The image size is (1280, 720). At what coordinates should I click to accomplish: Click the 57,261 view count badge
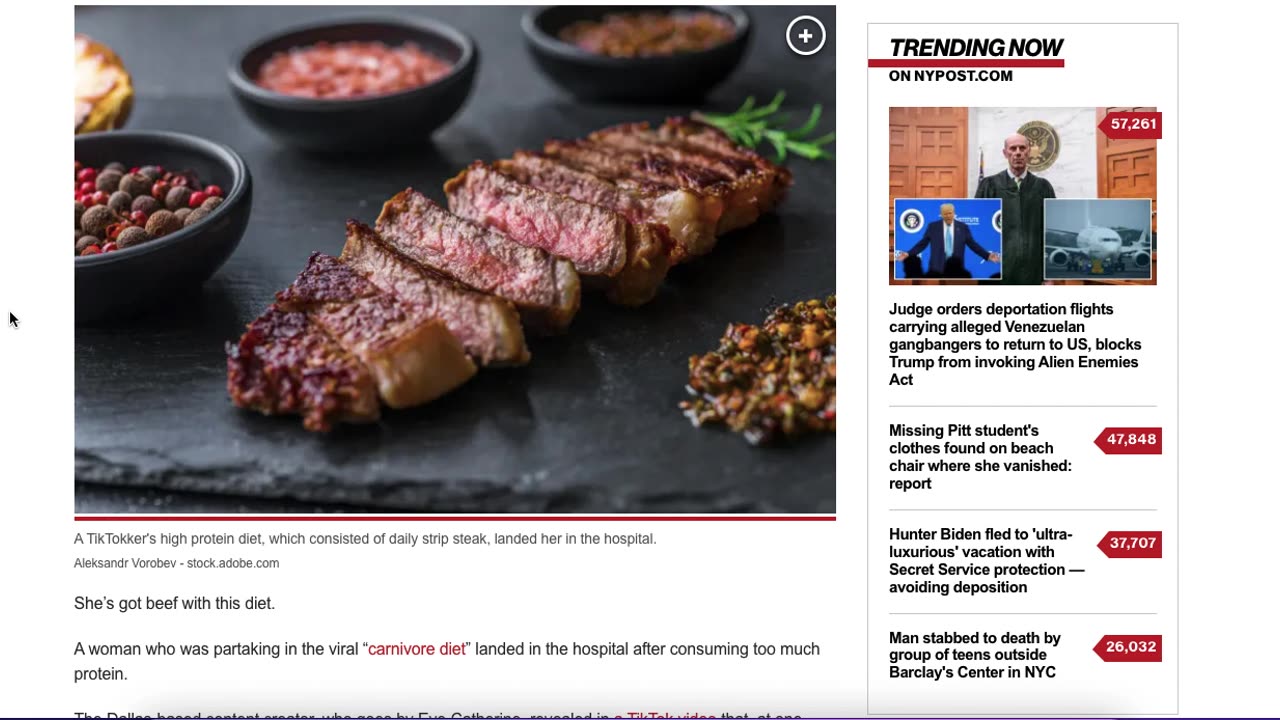(1131, 124)
